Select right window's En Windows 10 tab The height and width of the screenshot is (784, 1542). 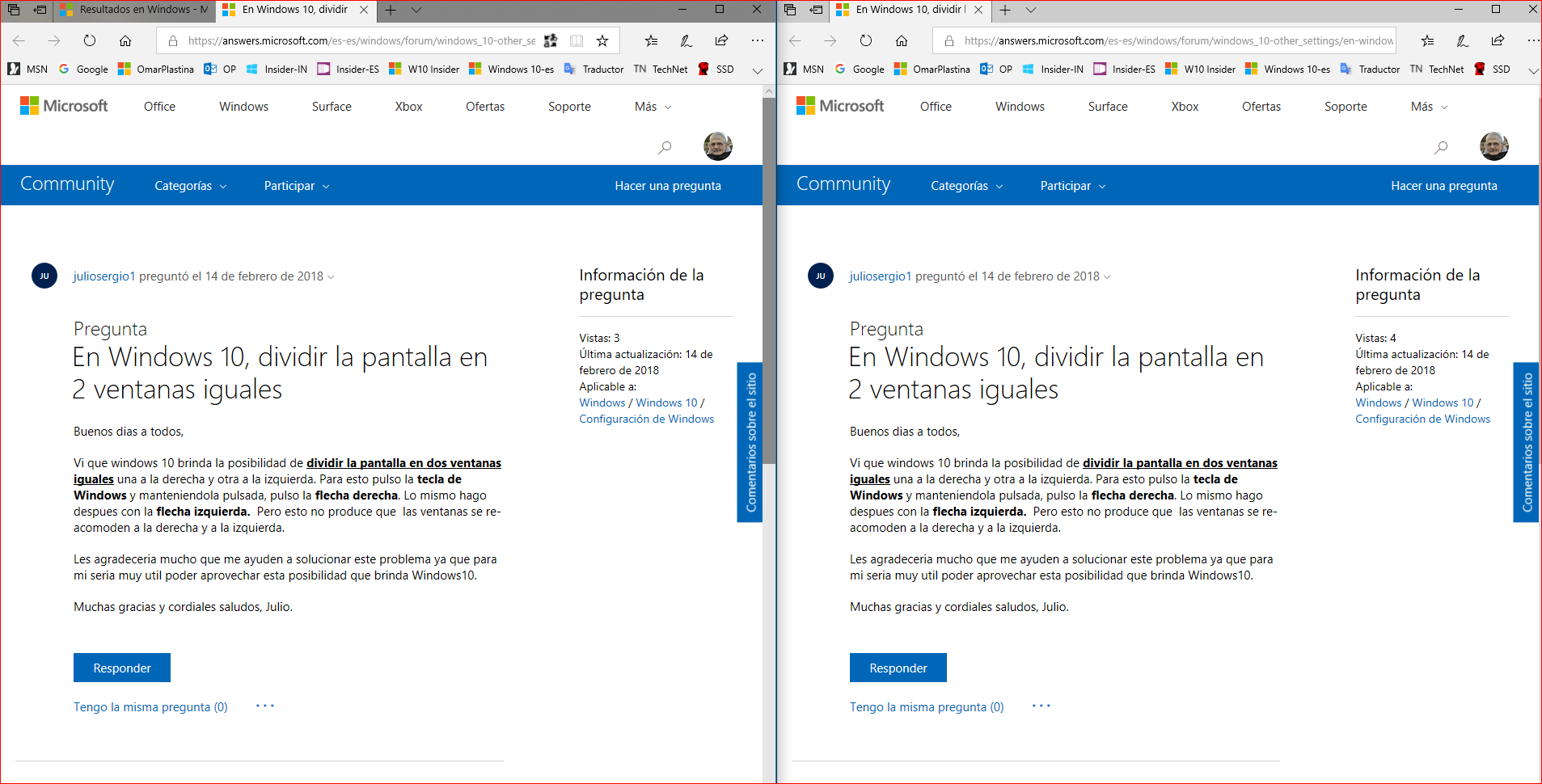click(910, 10)
